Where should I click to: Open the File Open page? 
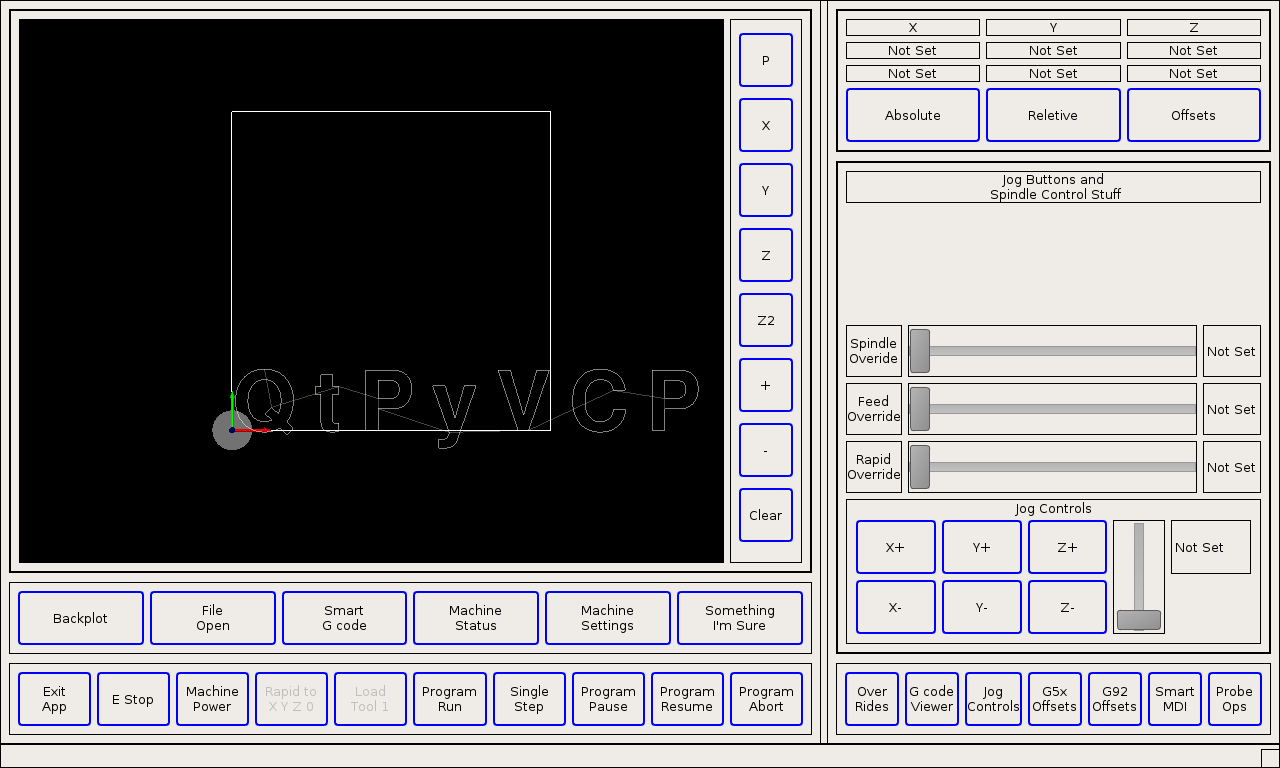[213, 618]
